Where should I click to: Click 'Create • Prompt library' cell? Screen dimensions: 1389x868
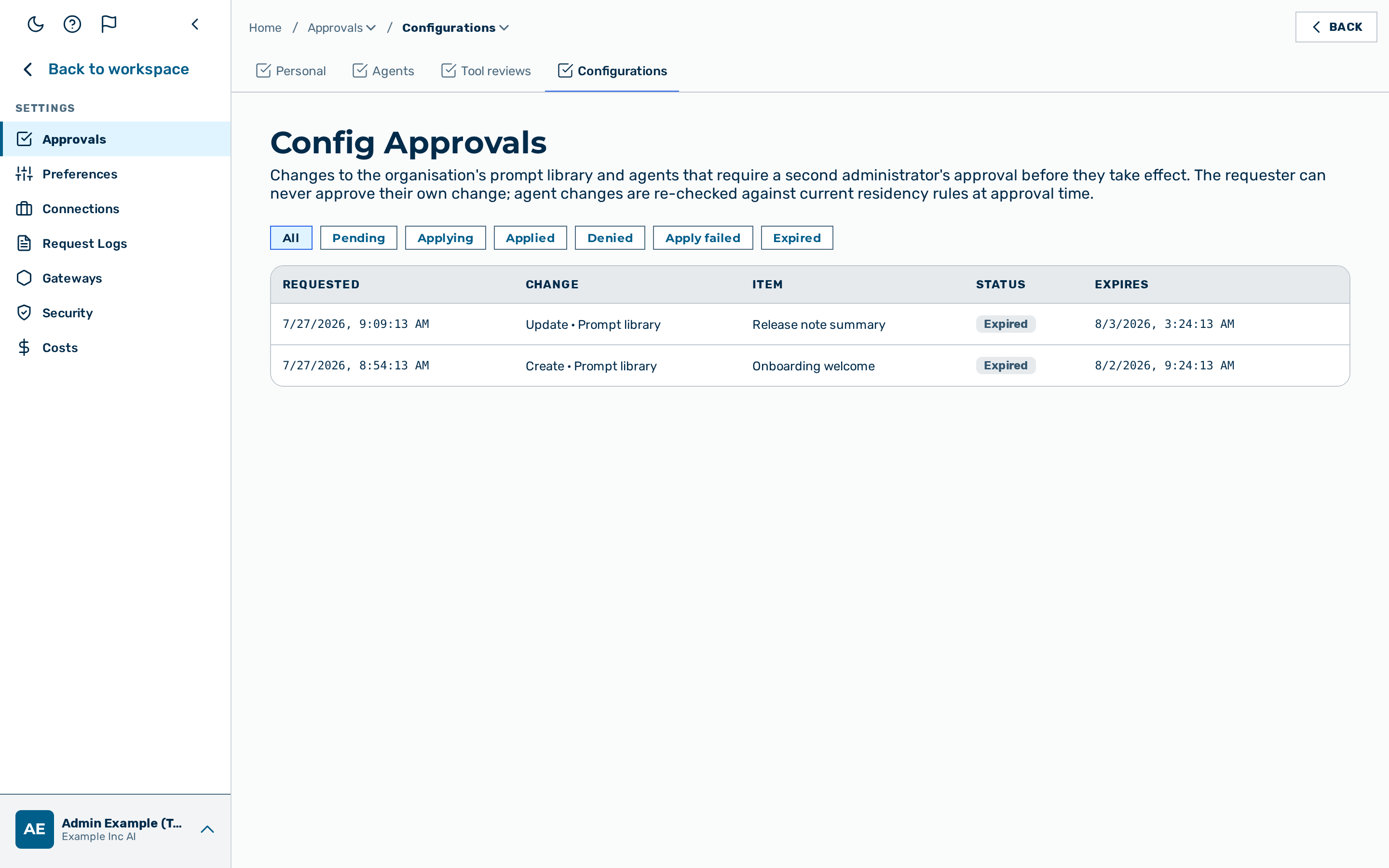[591, 366]
